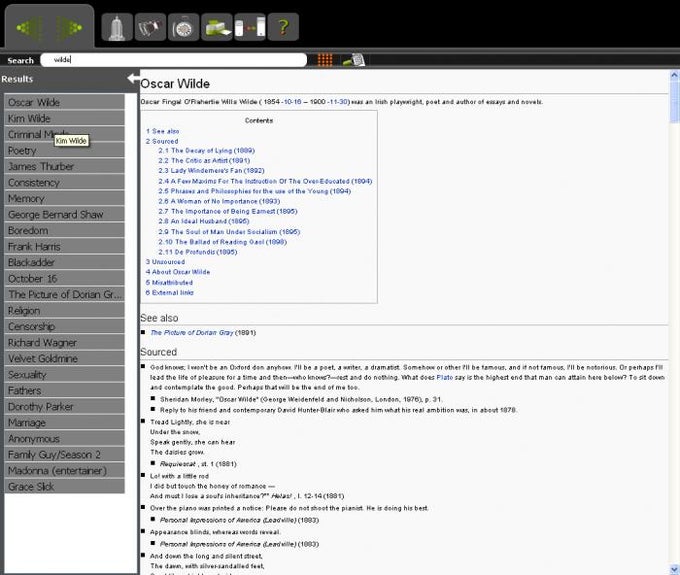Open the Dorothy Parker result
Viewport: 680px width, 575px height.
(64, 407)
